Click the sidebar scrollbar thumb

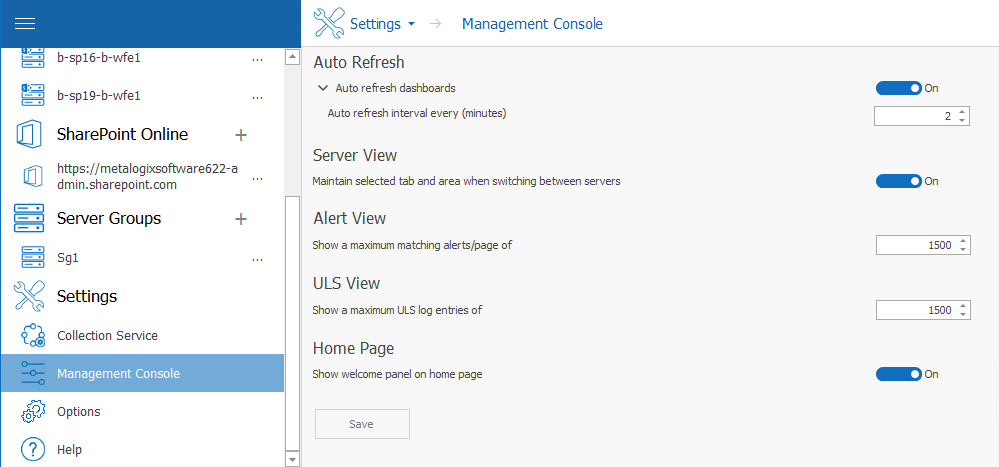point(292,323)
